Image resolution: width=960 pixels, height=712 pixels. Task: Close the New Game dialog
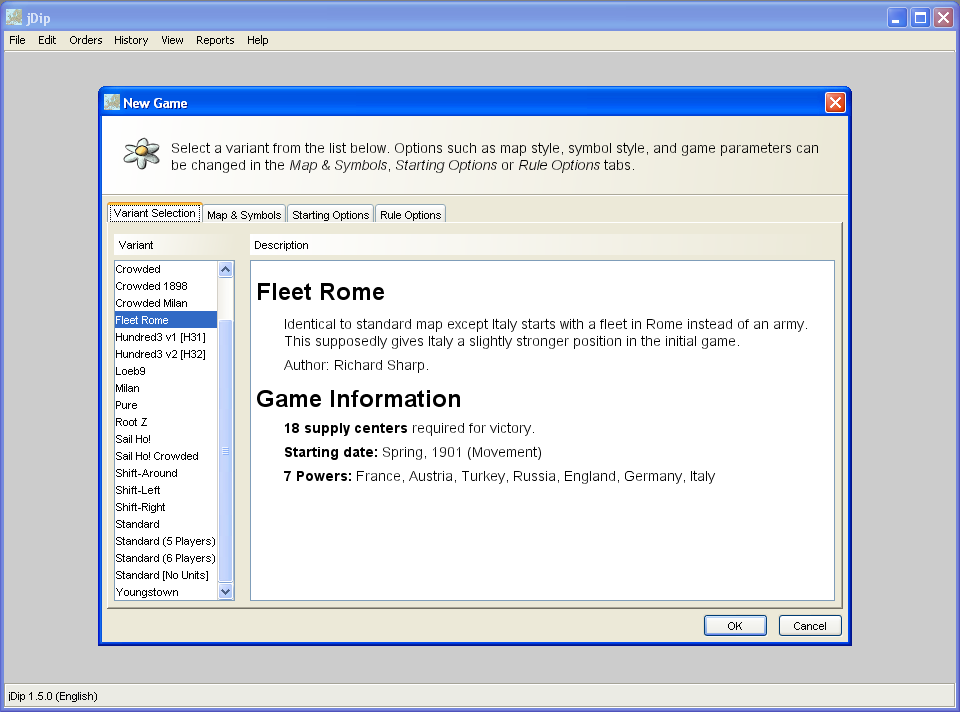(x=835, y=102)
